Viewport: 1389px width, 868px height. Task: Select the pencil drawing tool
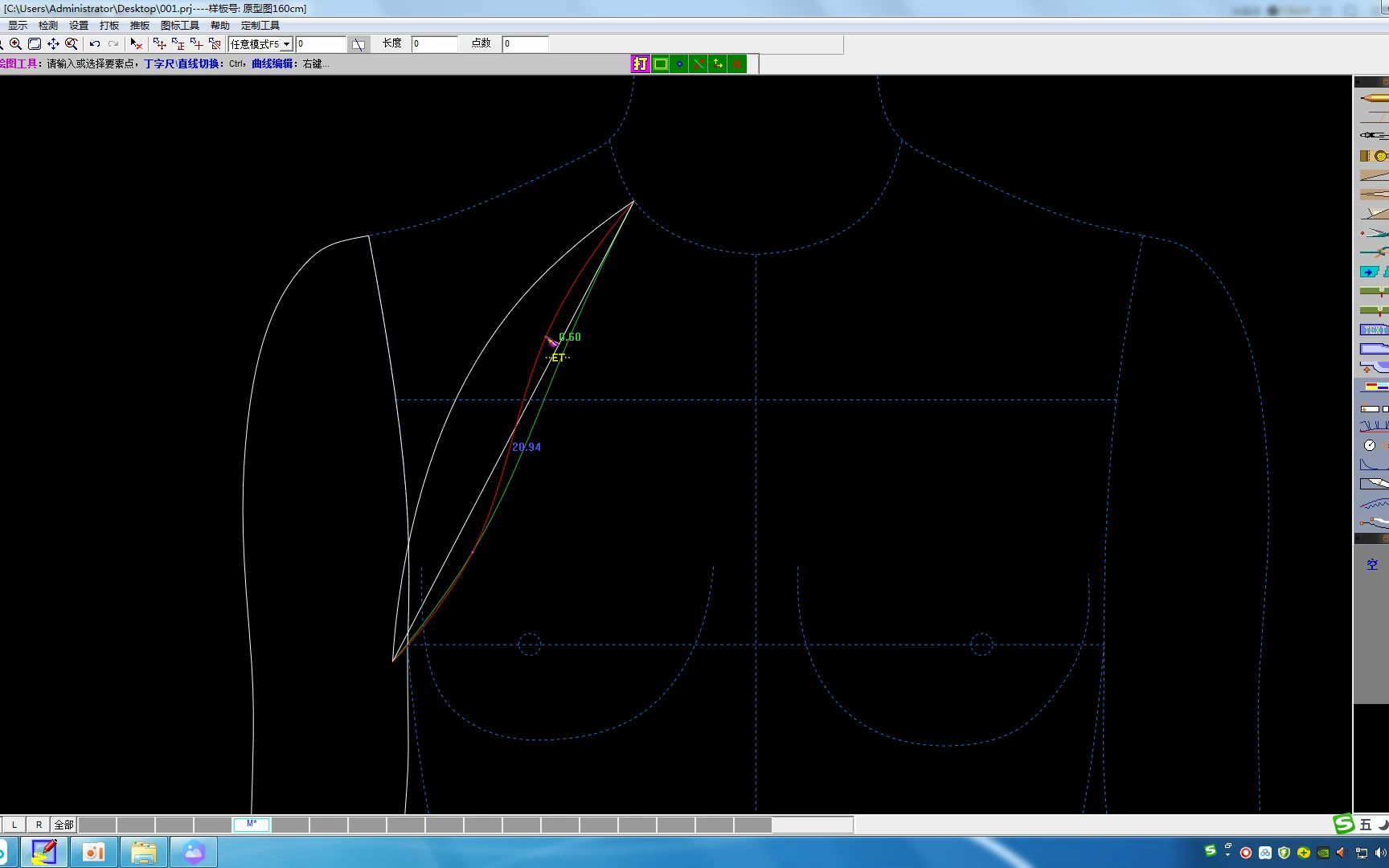[1374, 98]
